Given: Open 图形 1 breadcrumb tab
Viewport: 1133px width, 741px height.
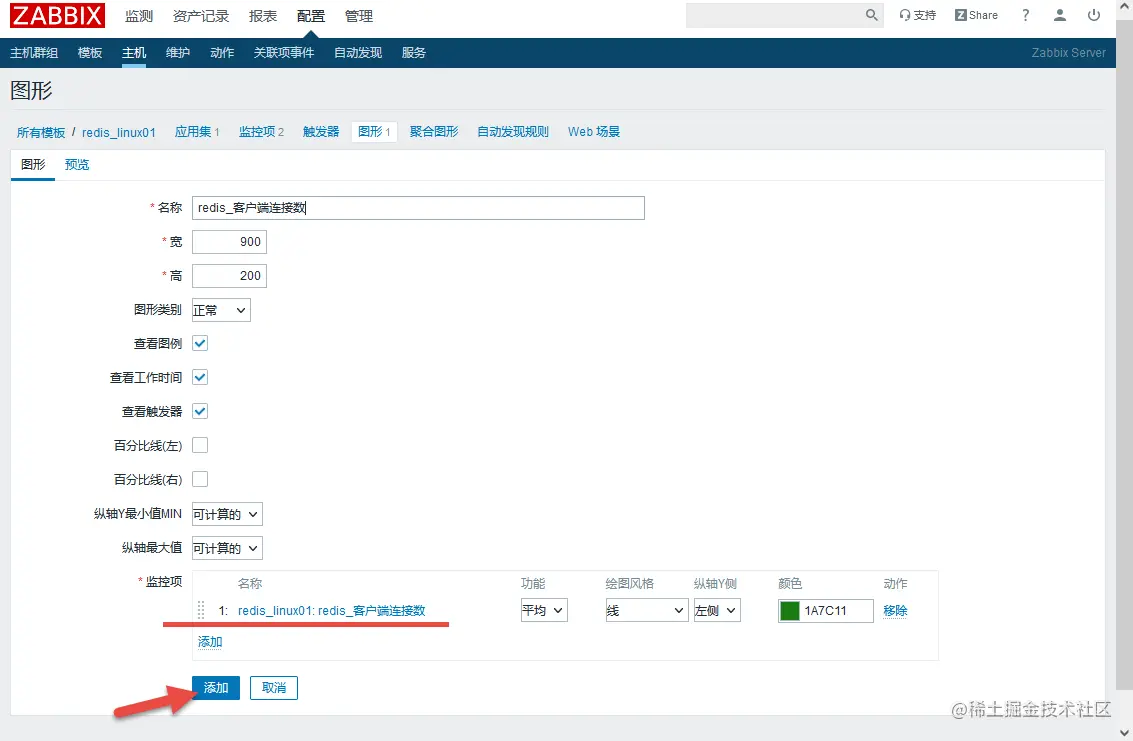Looking at the screenshot, I should 374,132.
